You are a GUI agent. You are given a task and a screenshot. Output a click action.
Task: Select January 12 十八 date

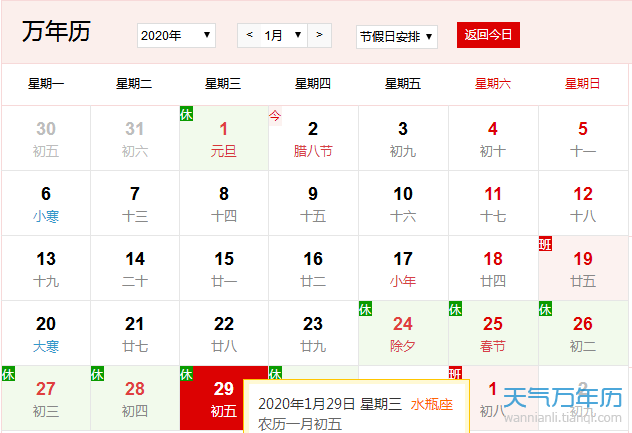583,204
